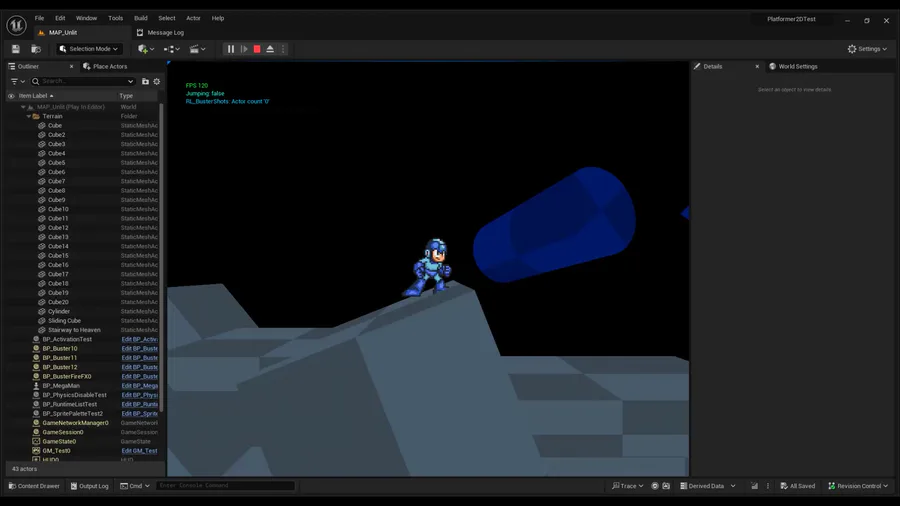This screenshot has height=506, width=900.
Task: Open the Derived Data dropdown
Action: [708, 486]
